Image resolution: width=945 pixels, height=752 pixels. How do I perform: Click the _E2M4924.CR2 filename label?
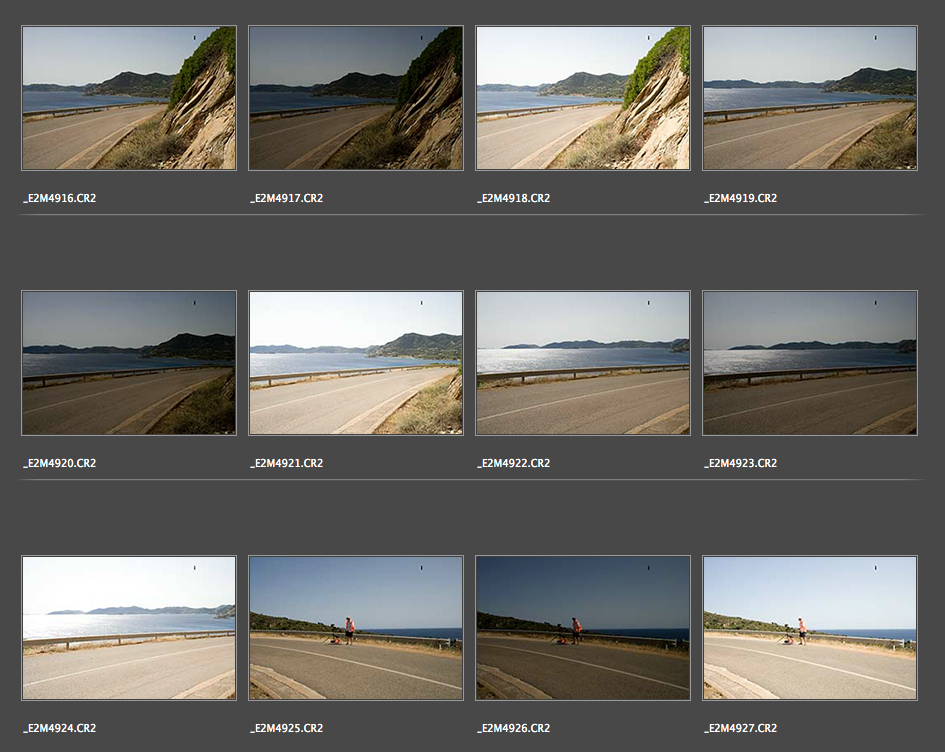pyautogui.click(x=60, y=728)
